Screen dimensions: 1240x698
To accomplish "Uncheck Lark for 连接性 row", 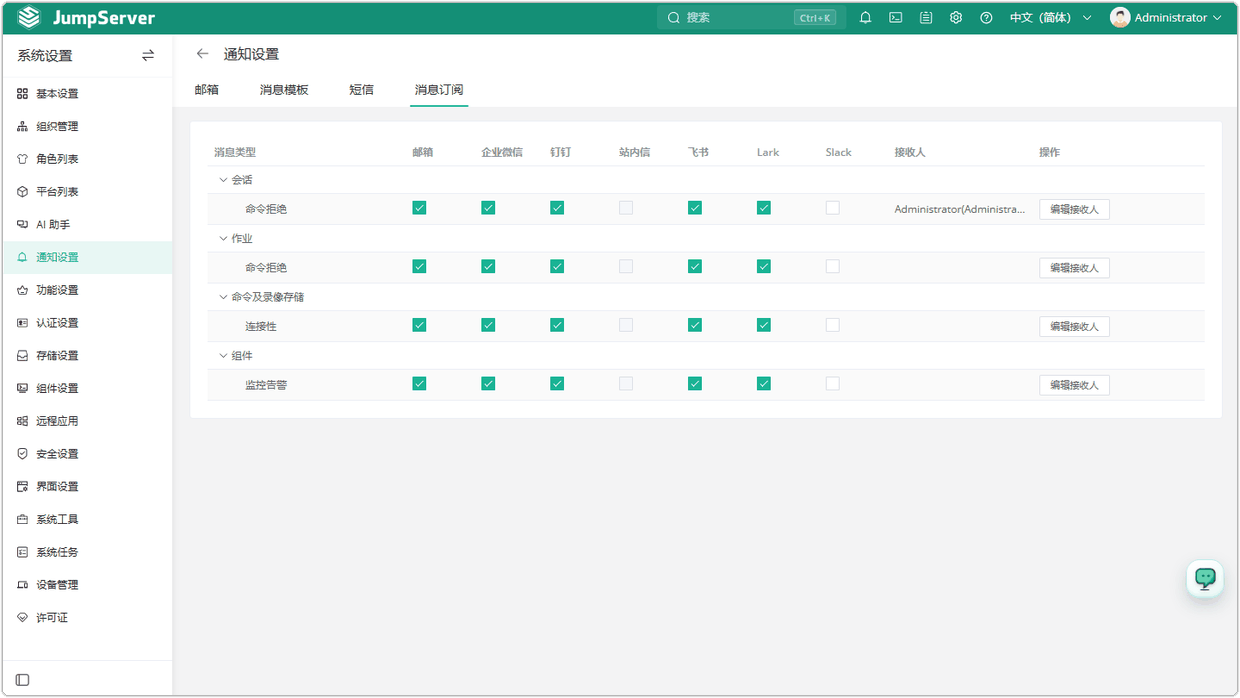I will [764, 325].
